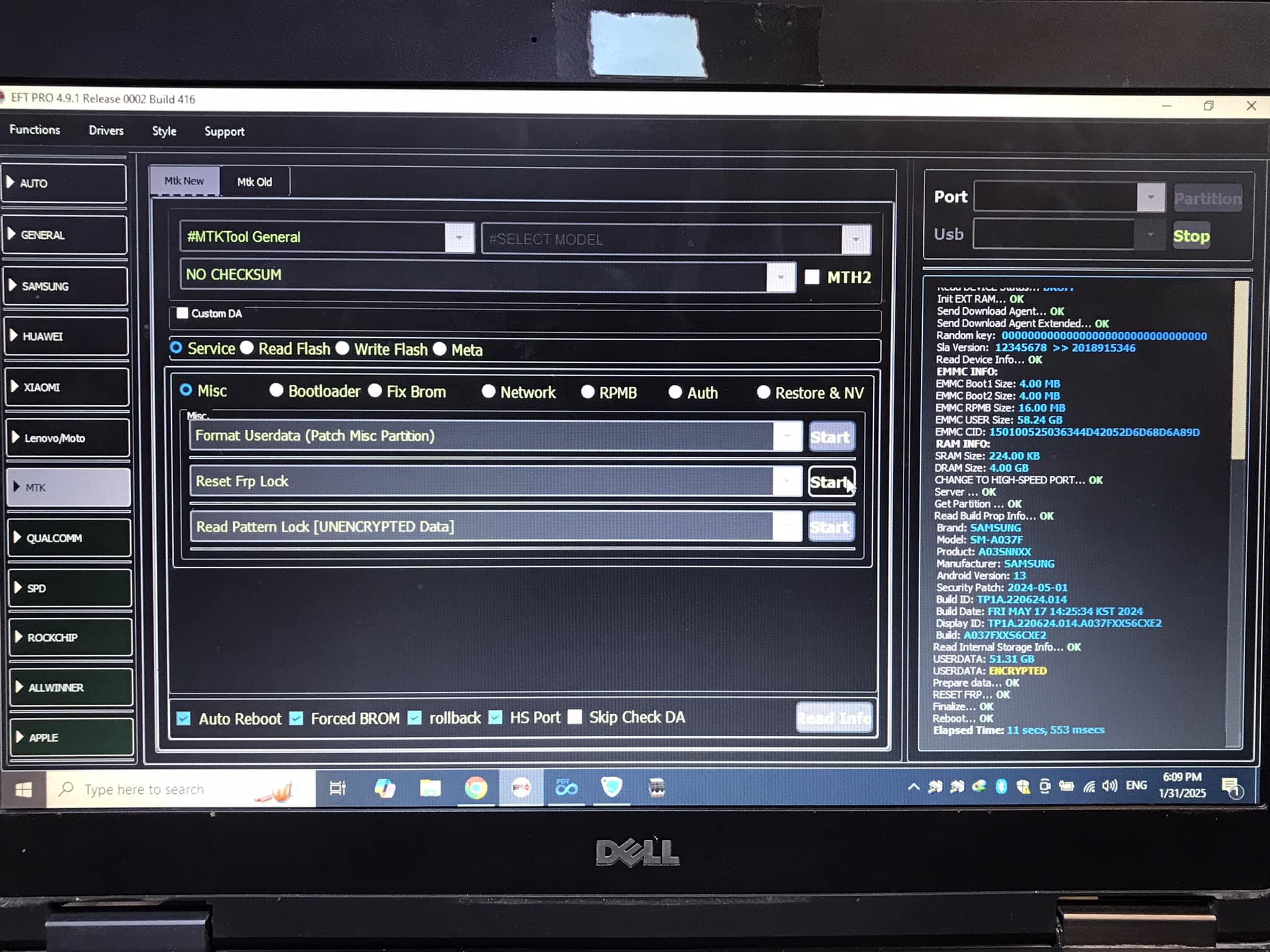Viewport: 1270px width, 952px height.
Task: Expand the Reset Frp Lock dropdown arrow
Action: coord(788,482)
